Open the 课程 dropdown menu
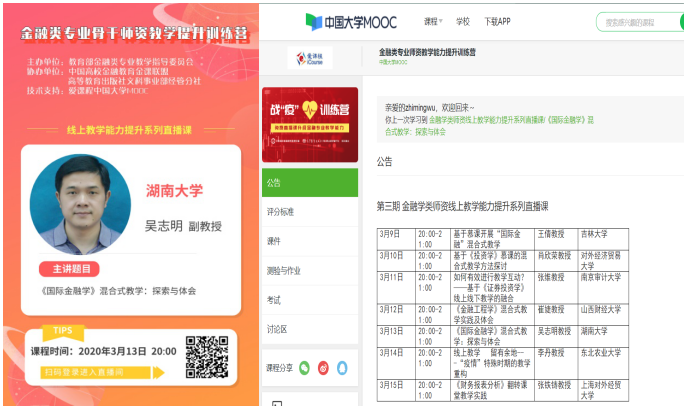684x410 pixels. coord(432,21)
